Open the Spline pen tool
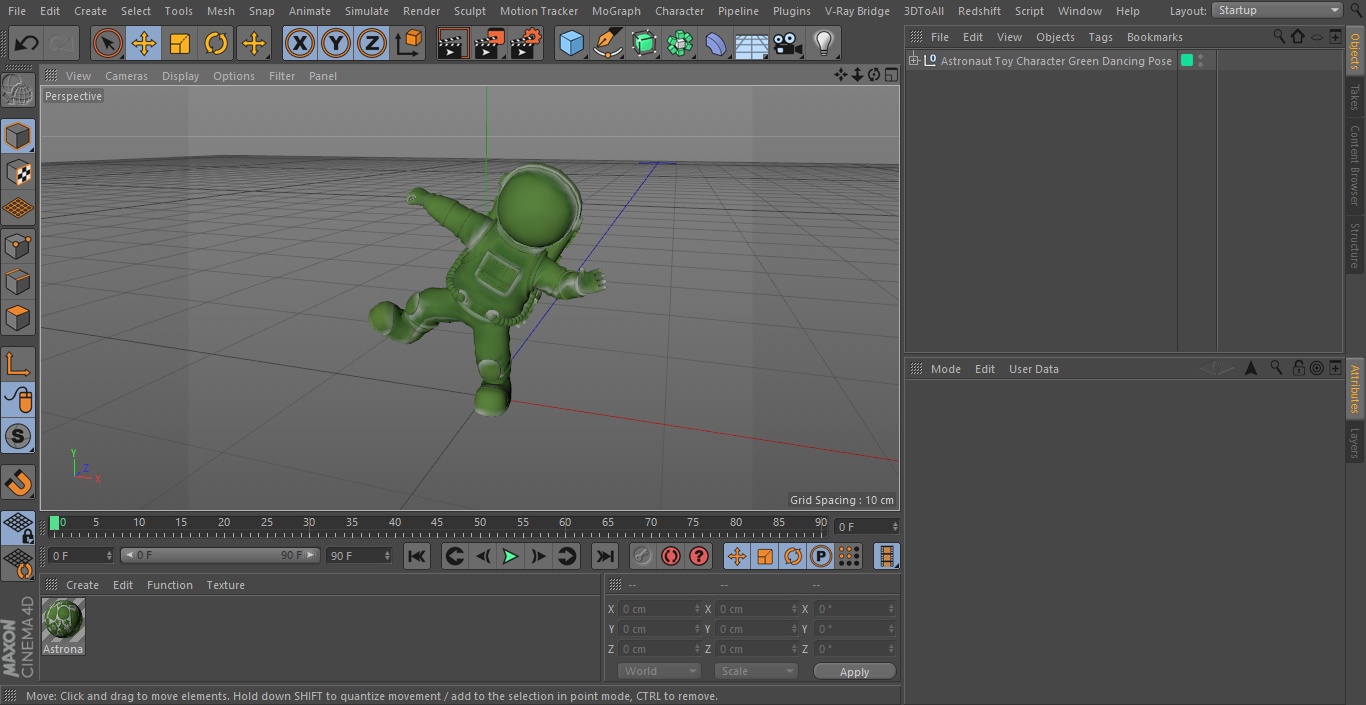Screen dimensions: 1366x705 click(607, 43)
